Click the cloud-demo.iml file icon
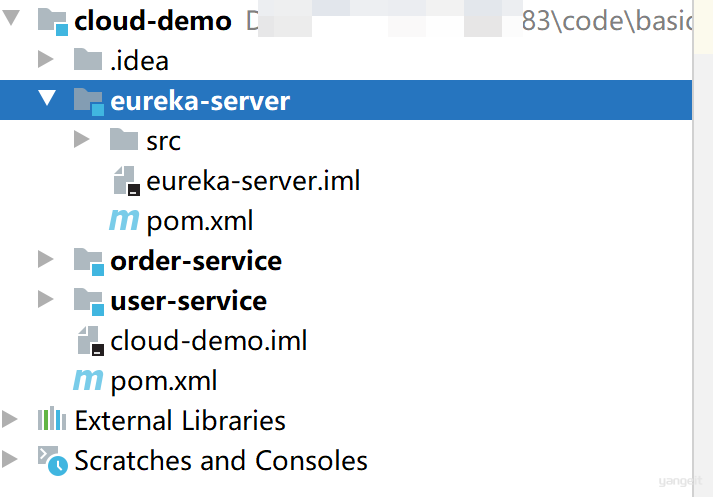 click(90, 341)
